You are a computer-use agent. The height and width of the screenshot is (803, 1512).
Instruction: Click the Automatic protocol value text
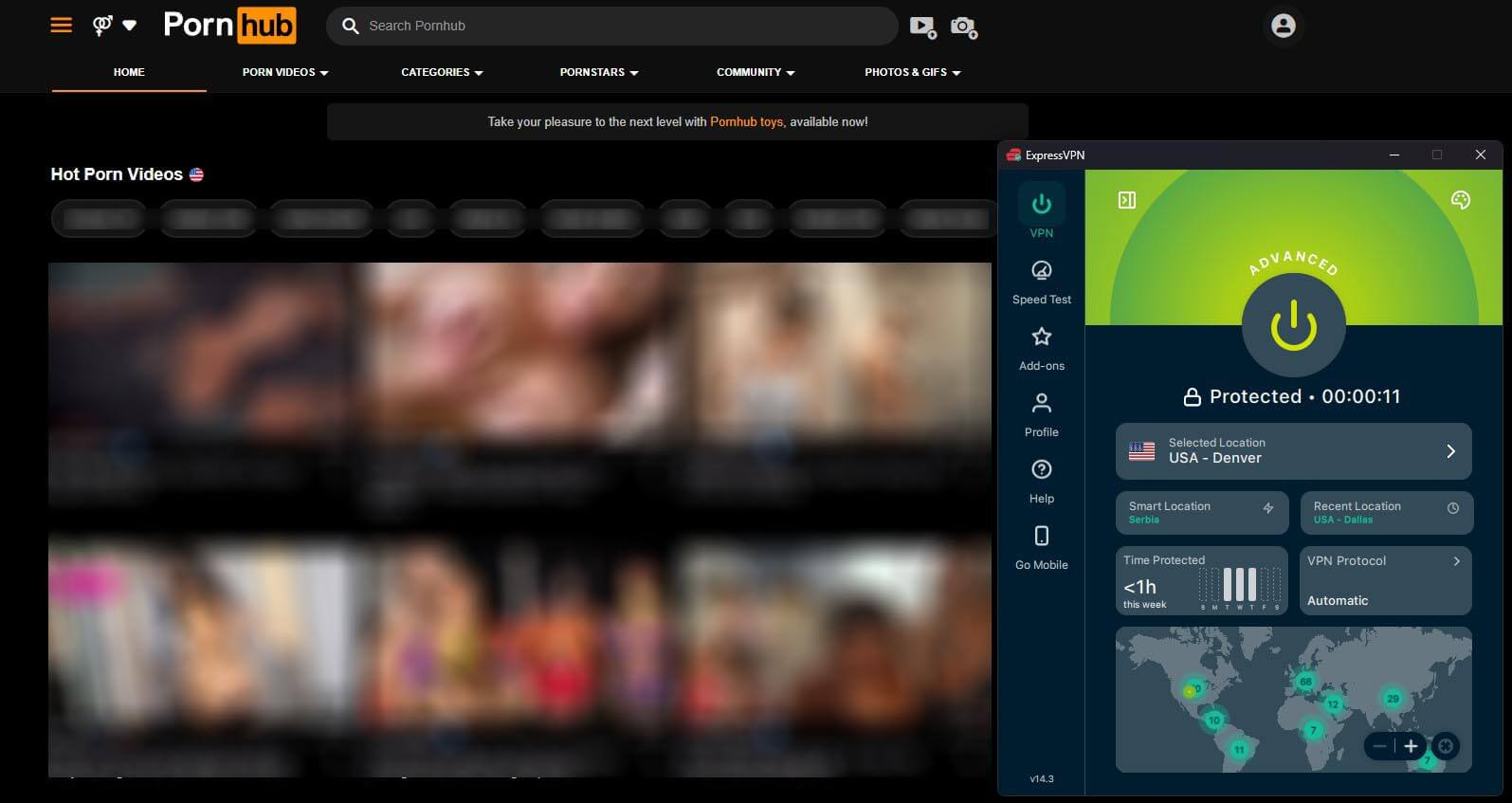(x=1338, y=600)
